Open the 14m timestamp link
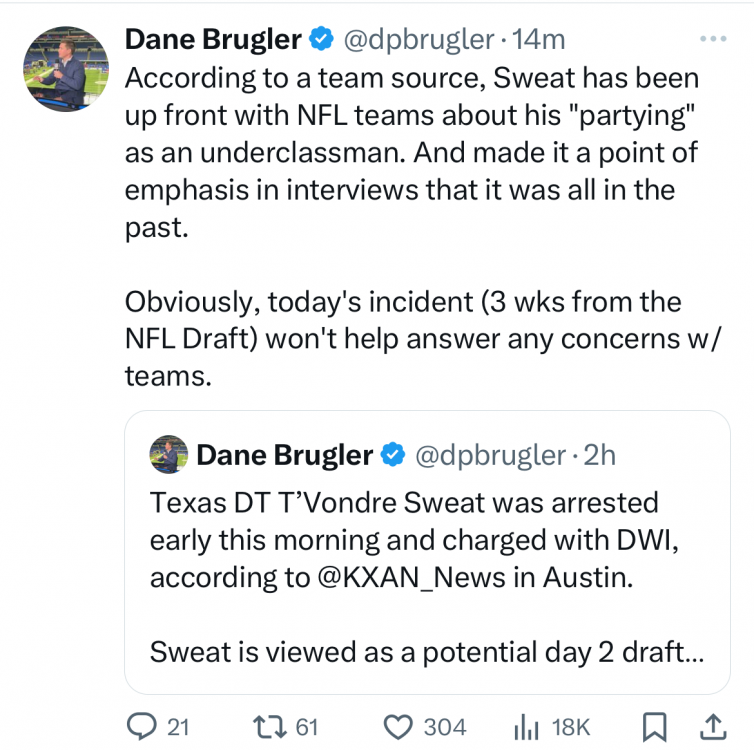 pyautogui.click(x=538, y=39)
